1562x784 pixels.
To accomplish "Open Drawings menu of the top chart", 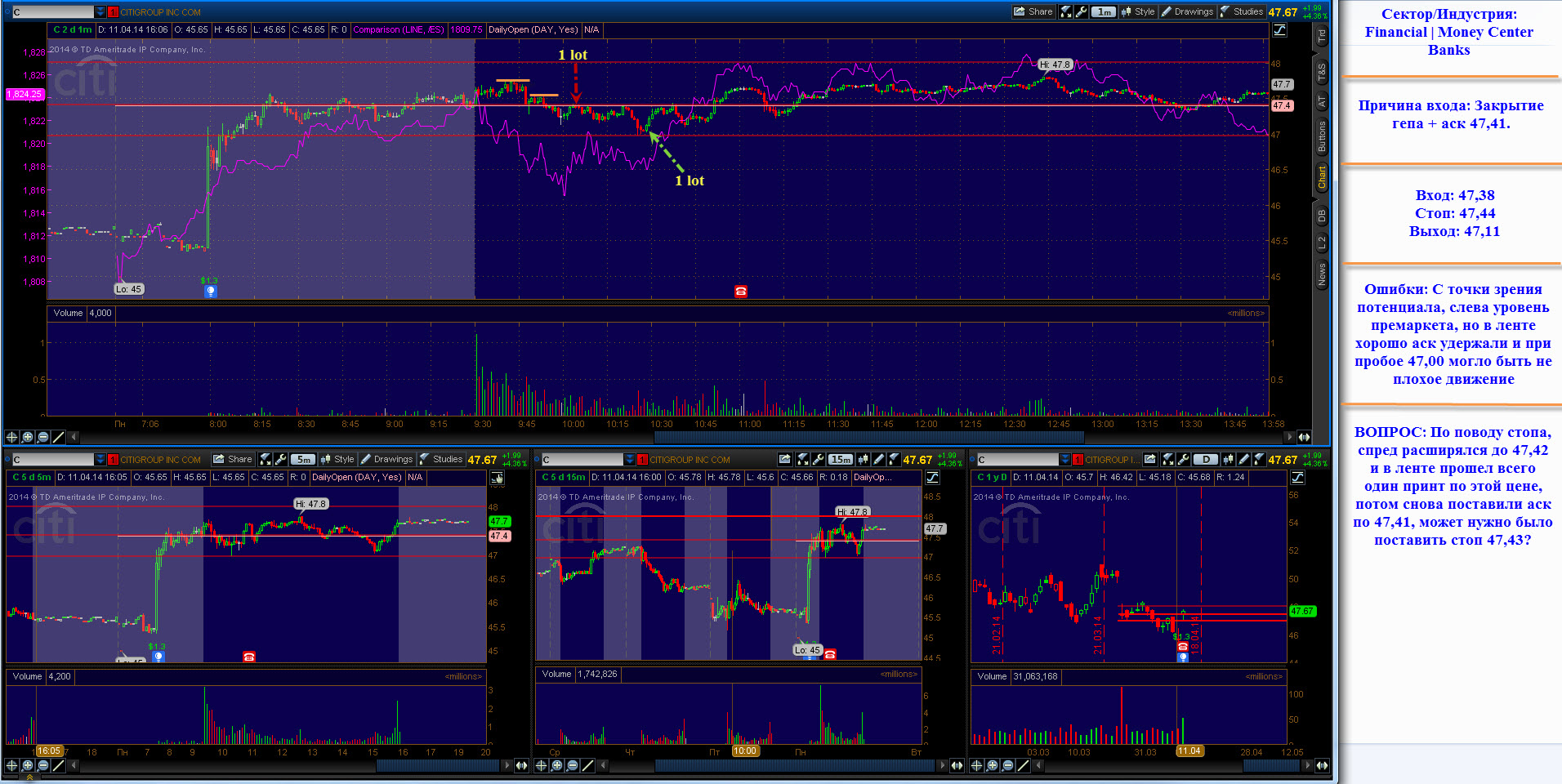I will tap(1187, 11).
